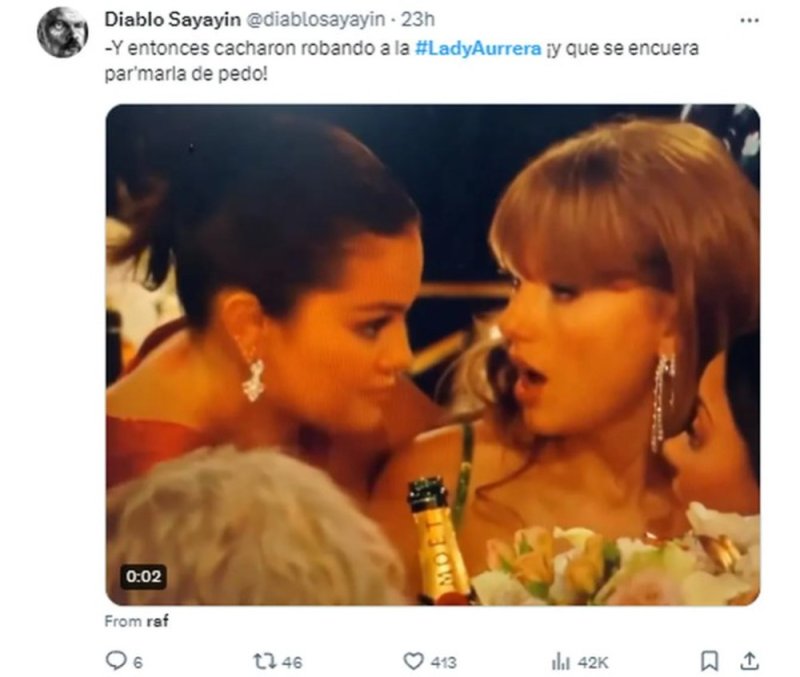Click the 0:02 video duration badge
Viewport: 800px width, 677px height.
point(143,577)
